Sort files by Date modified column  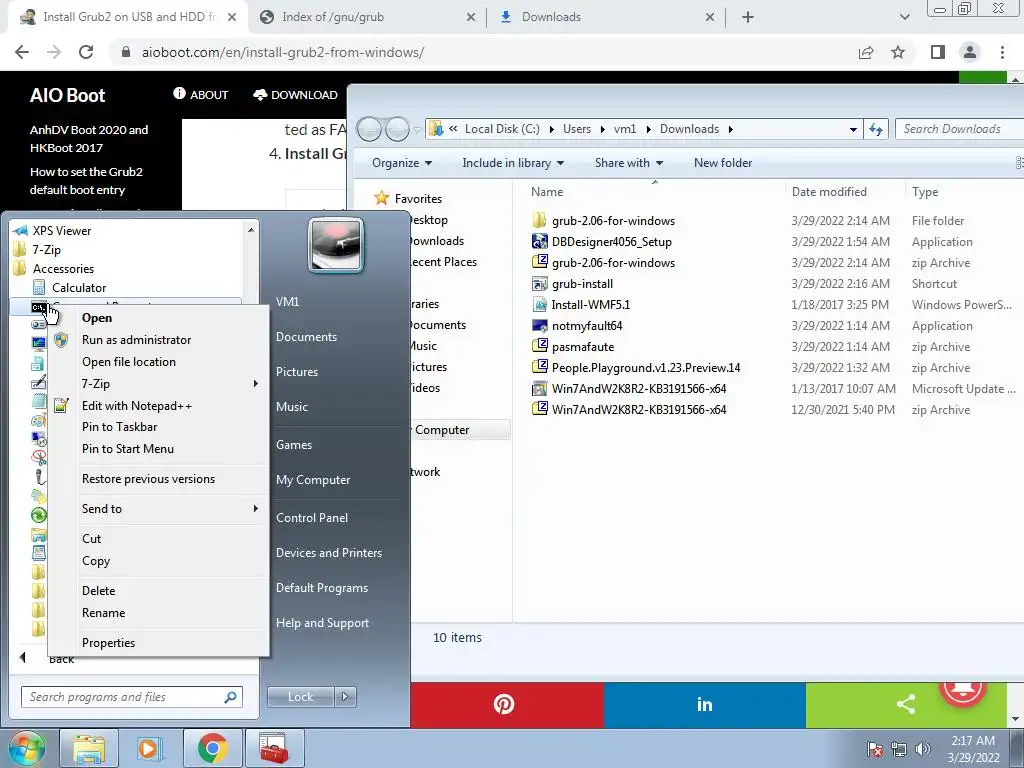[829, 192]
